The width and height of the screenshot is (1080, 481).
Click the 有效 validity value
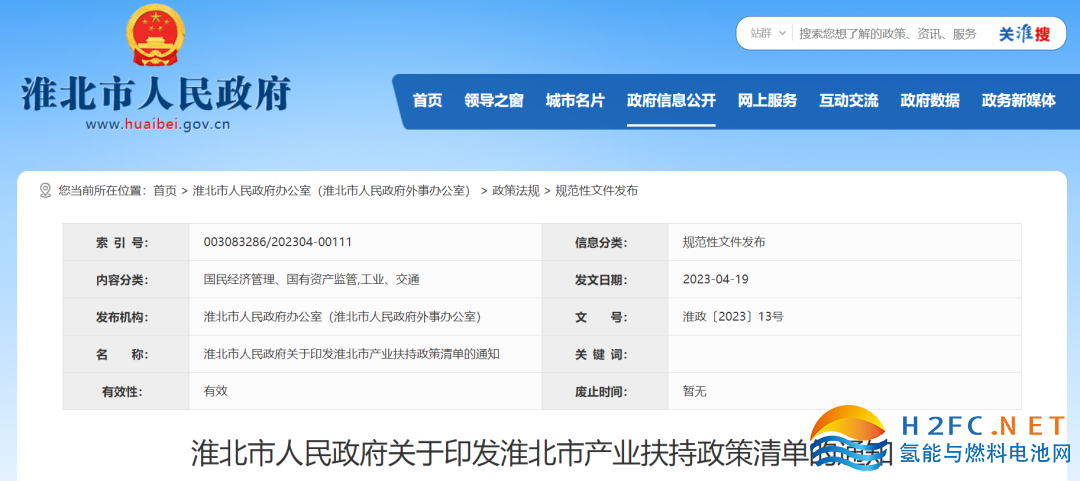coord(216,391)
